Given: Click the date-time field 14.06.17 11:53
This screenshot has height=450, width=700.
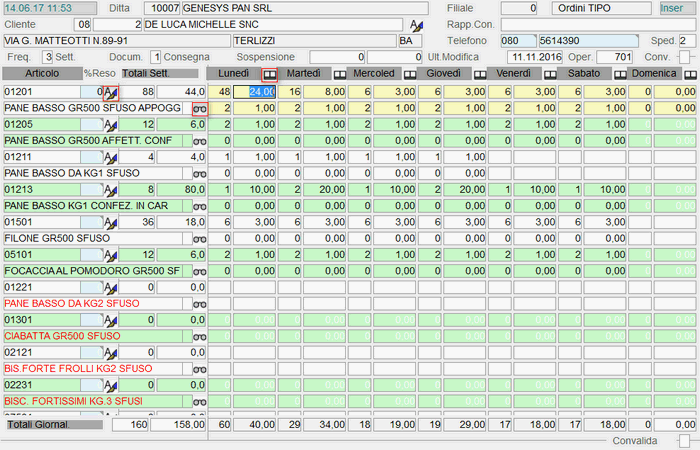Looking at the screenshot, I should click(x=50, y=8).
